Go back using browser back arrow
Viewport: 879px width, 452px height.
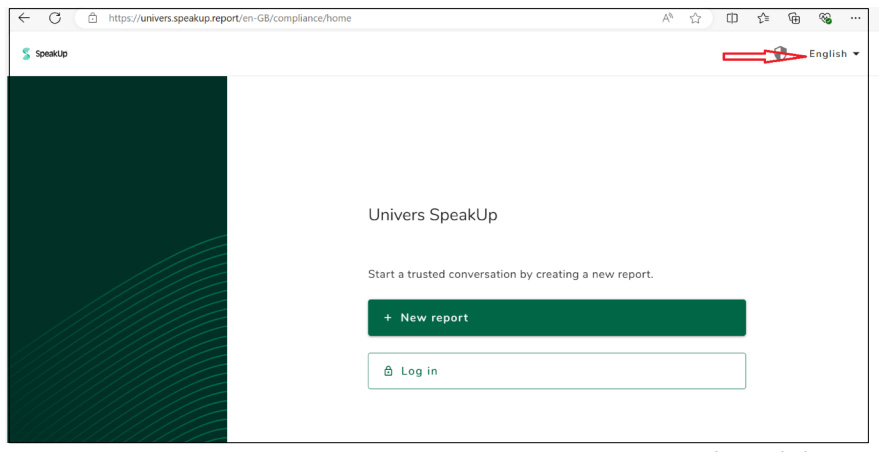(24, 18)
